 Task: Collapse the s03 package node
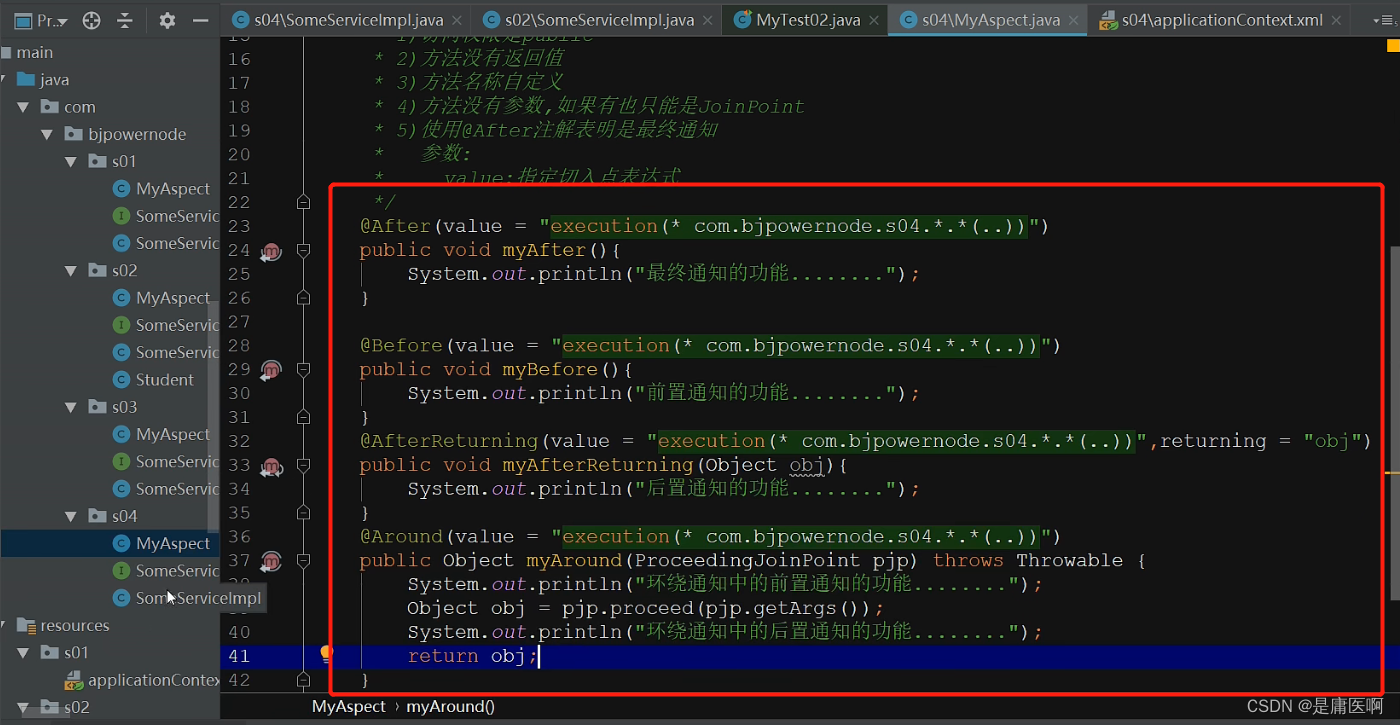(x=71, y=407)
